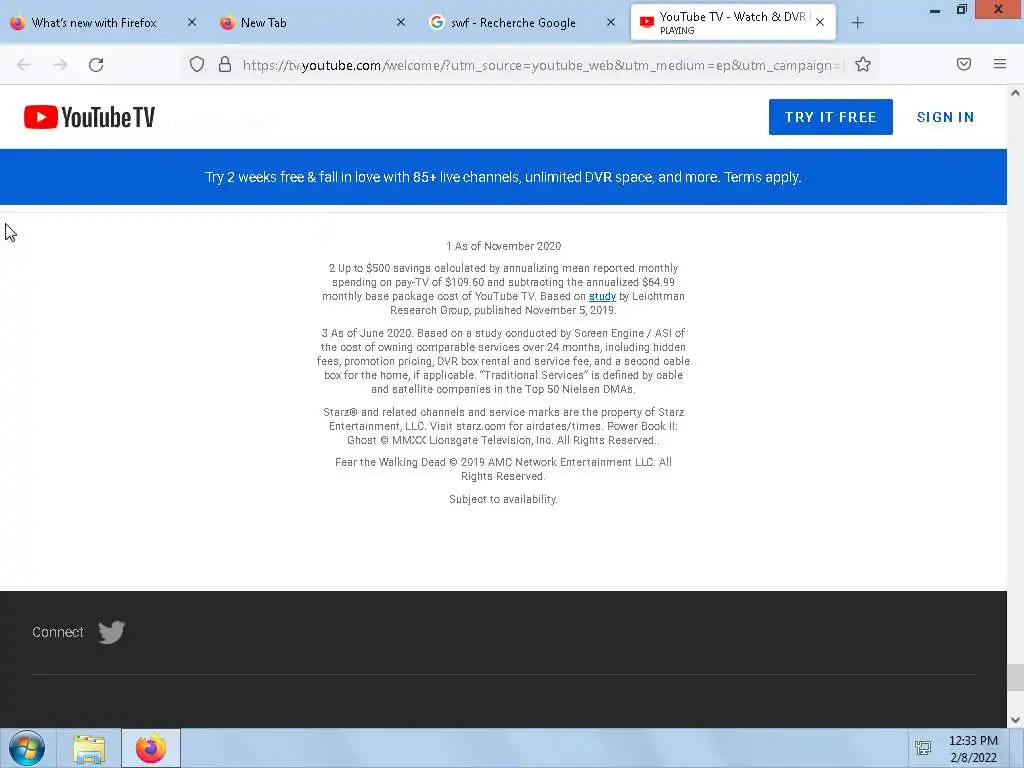Click the browser forward arrow
This screenshot has height=768, width=1024.
click(60, 65)
